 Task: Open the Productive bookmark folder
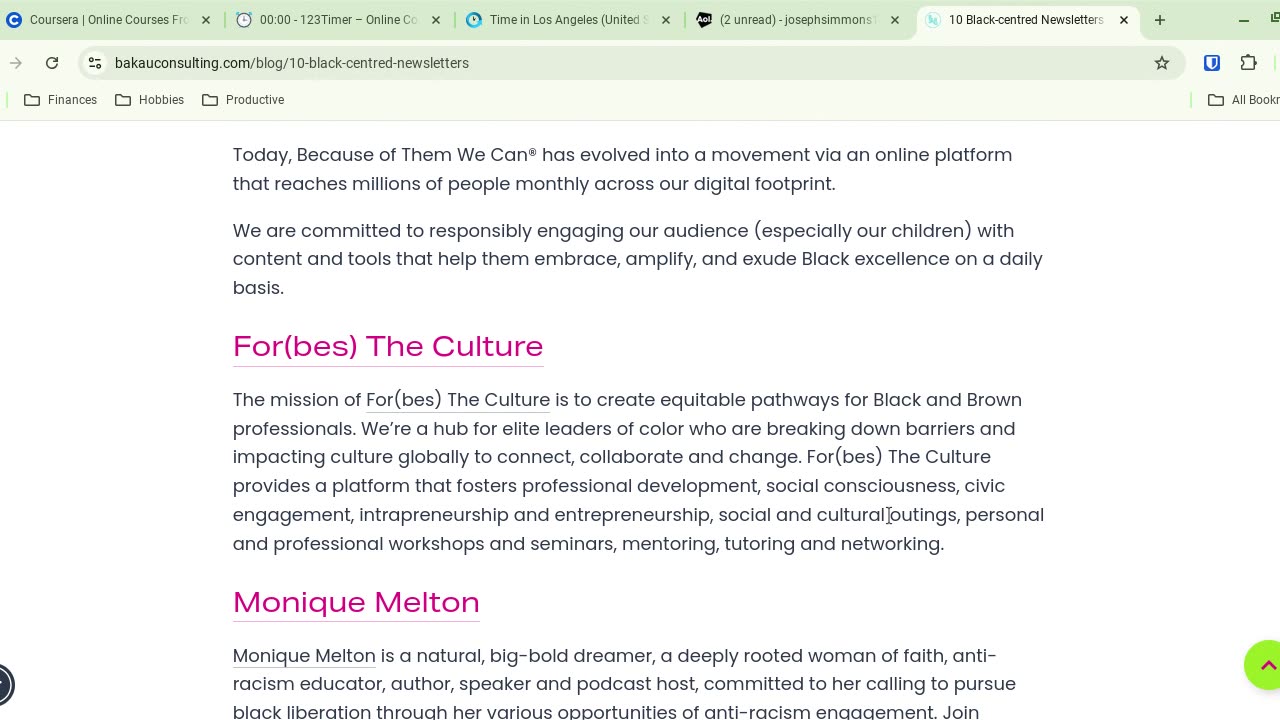click(243, 100)
